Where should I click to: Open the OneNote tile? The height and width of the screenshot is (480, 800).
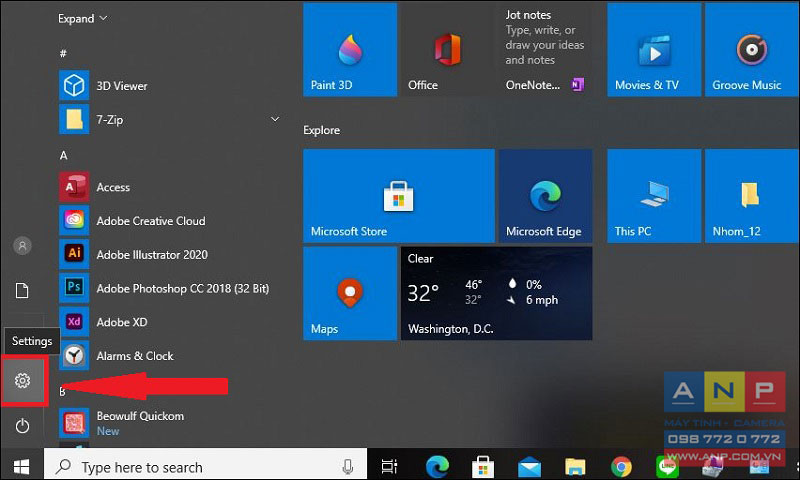pos(545,49)
